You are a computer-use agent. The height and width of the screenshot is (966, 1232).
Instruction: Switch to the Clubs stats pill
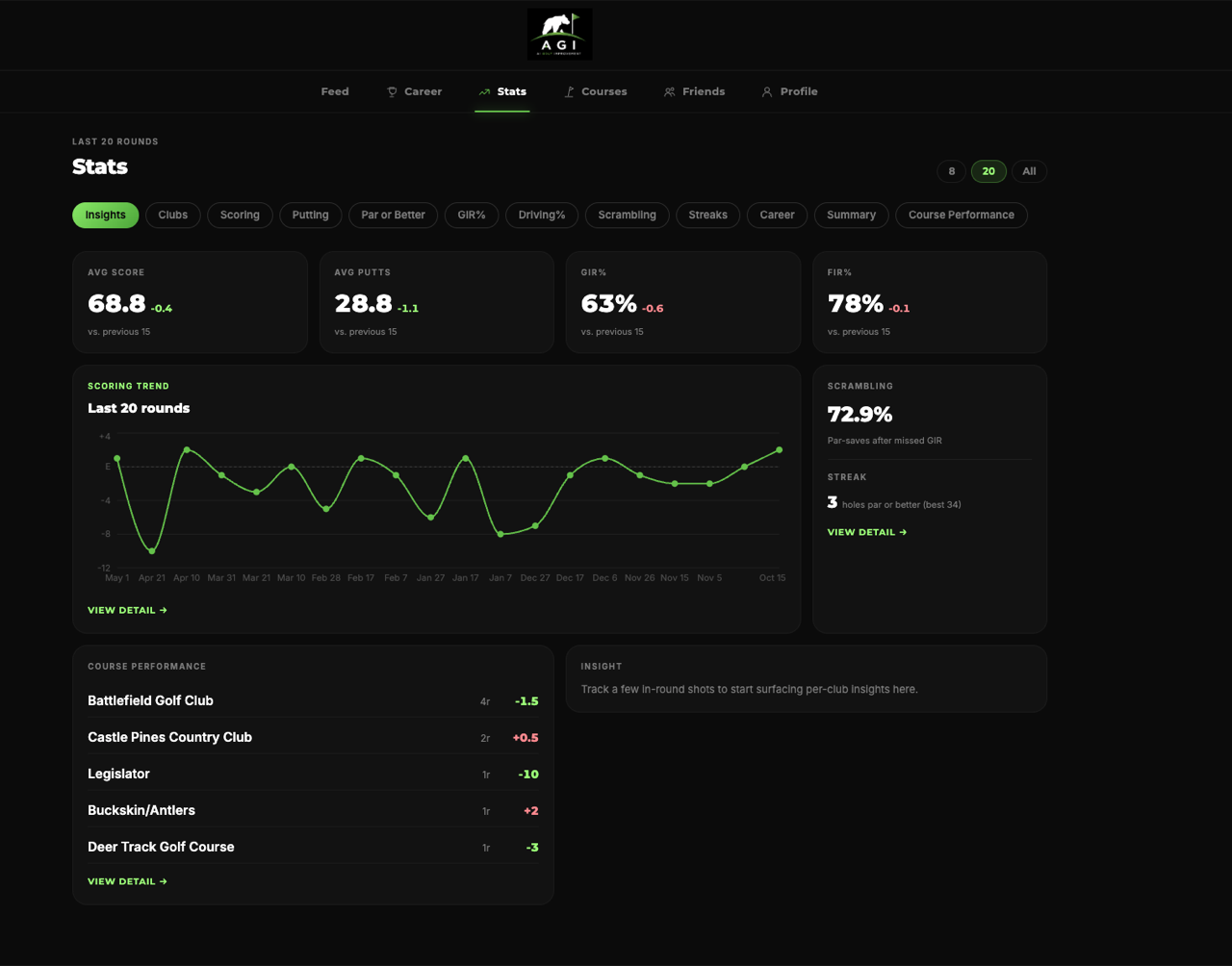pyautogui.click(x=173, y=215)
